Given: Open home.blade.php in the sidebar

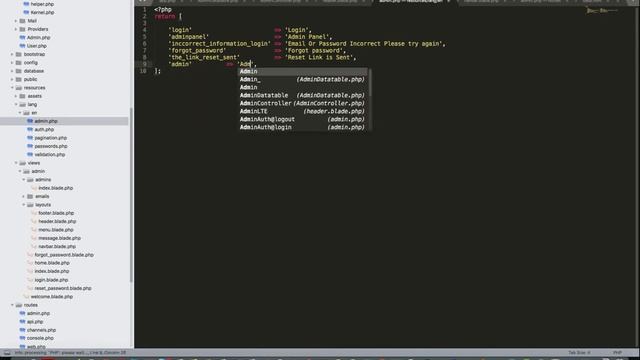Looking at the screenshot, I should [x=52, y=263].
